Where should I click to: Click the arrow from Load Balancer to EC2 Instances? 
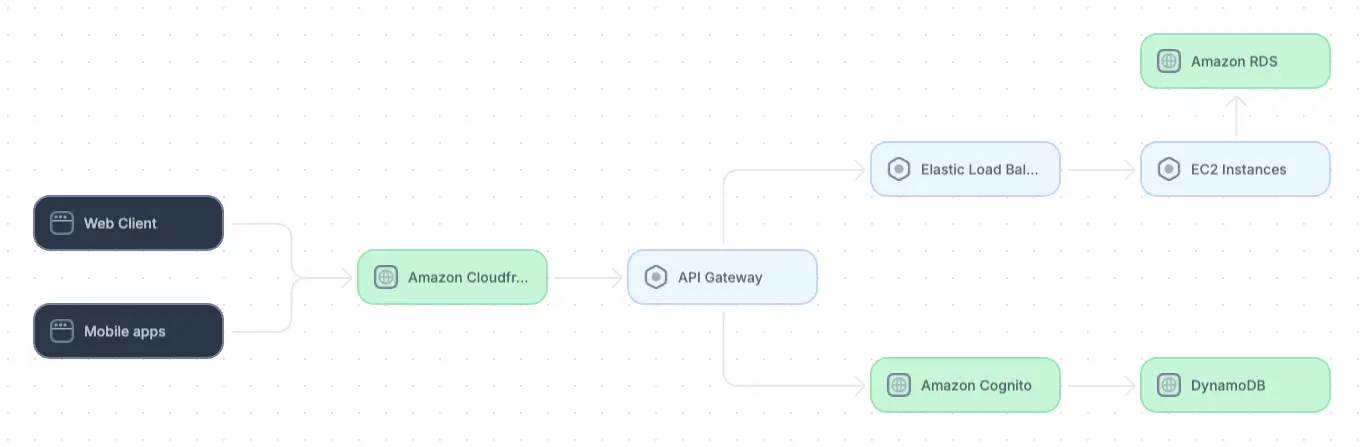click(x=1100, y=169)
